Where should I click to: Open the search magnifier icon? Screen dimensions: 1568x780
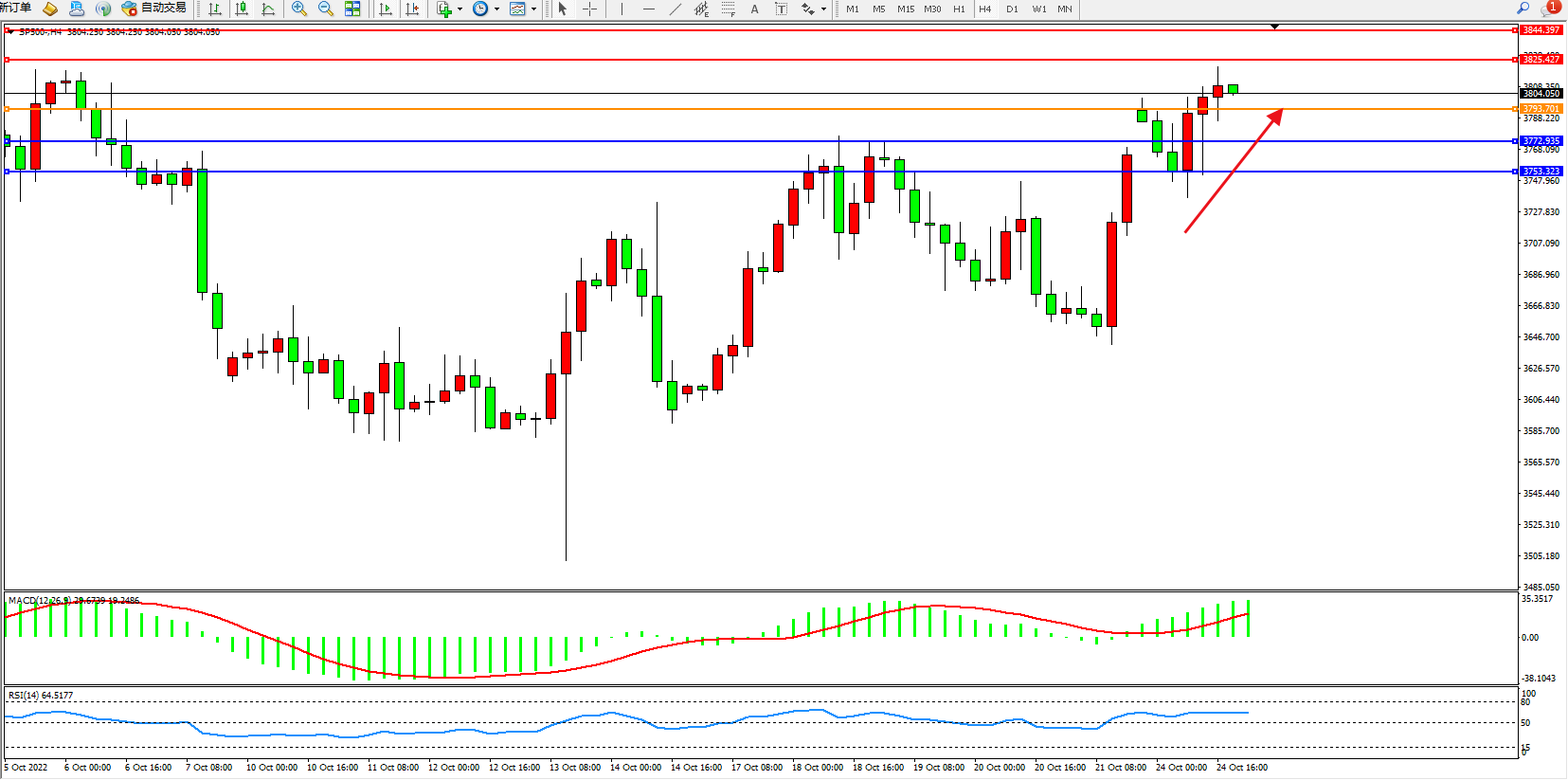[x=1523, y=9]
